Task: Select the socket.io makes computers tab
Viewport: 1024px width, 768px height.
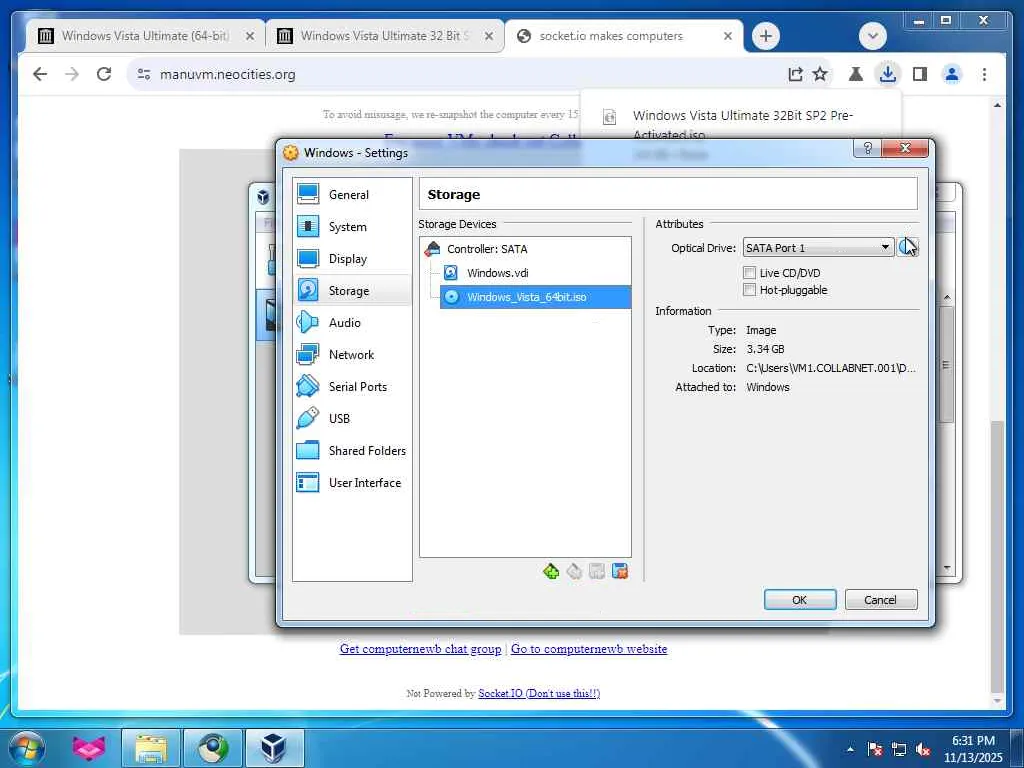Action: pyautogui.click(x=611, y=36)
